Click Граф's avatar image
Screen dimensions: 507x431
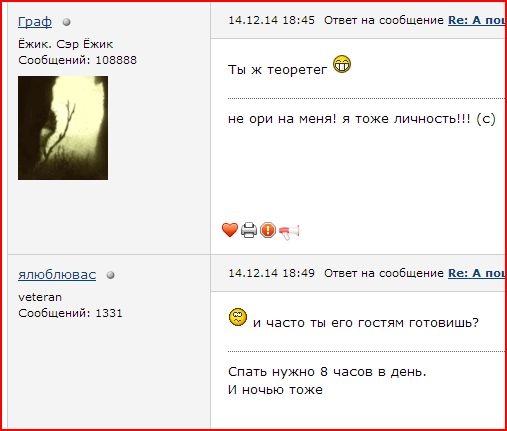[63, 128]
